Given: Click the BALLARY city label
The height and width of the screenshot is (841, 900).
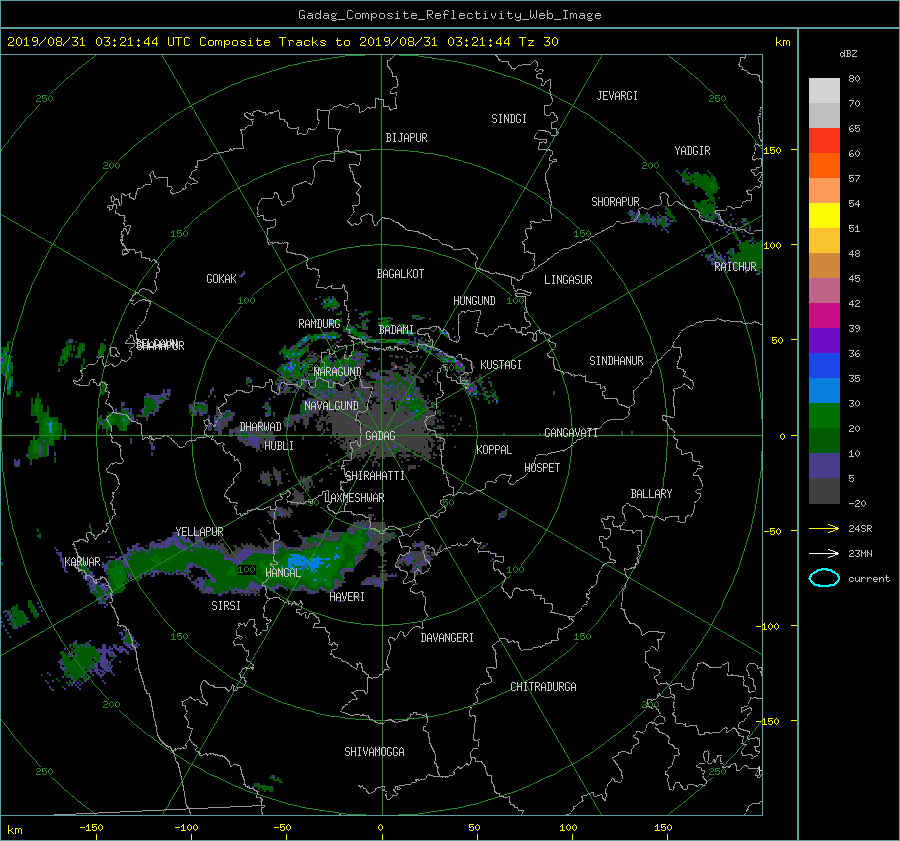Looking at the screenshot, I should (651, 494).
